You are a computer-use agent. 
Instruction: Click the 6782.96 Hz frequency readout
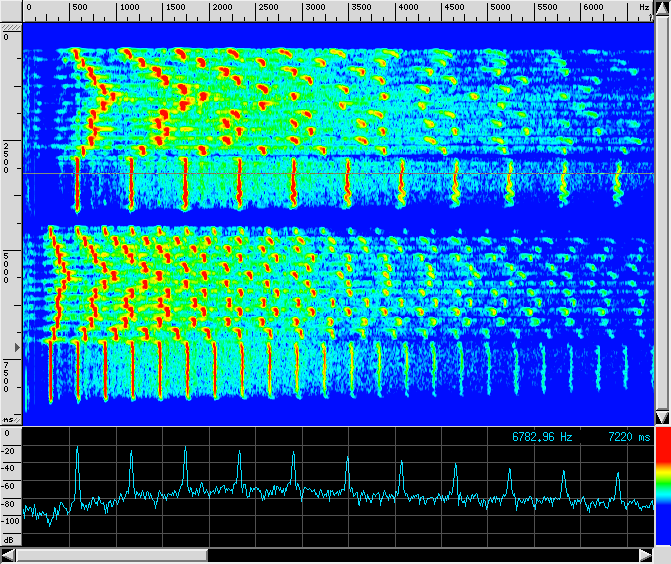[543, 438]
